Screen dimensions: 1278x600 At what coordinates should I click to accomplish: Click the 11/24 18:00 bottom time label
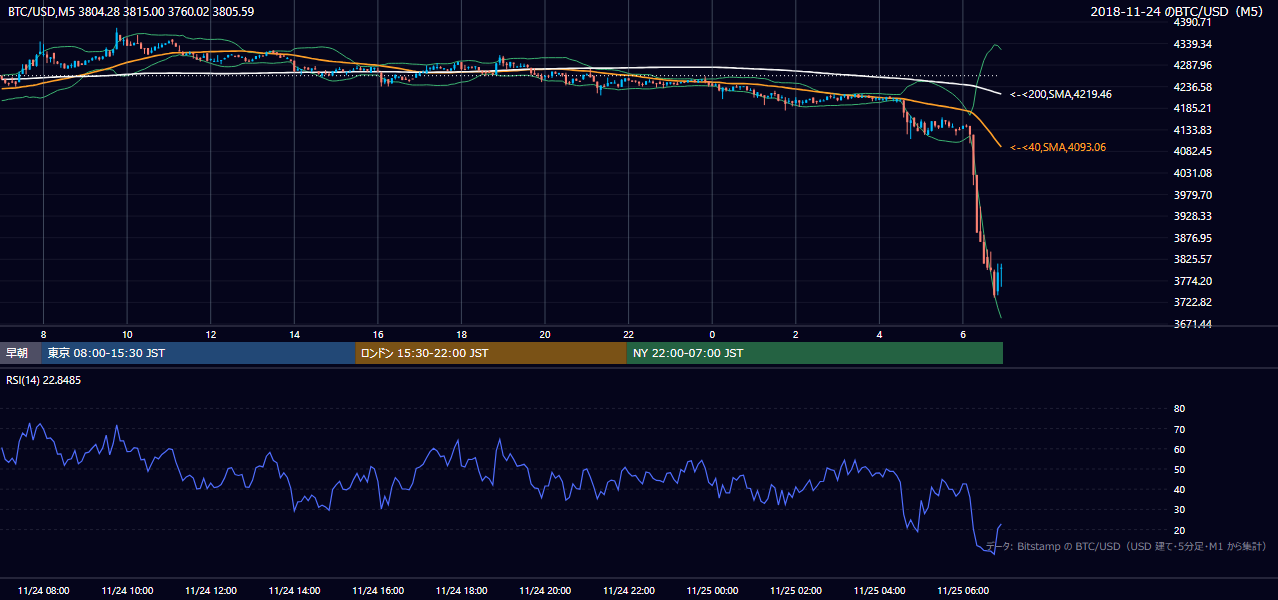coord(461,591)
